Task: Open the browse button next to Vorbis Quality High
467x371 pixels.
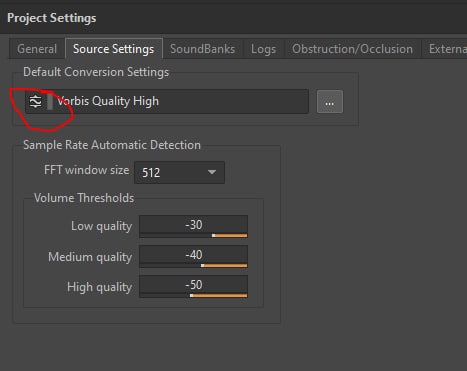Action: coord(330,102)
